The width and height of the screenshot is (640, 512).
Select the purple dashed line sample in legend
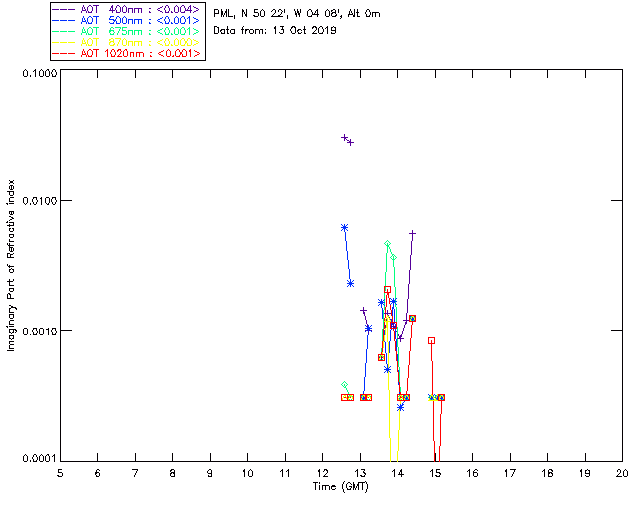(64, 10)
